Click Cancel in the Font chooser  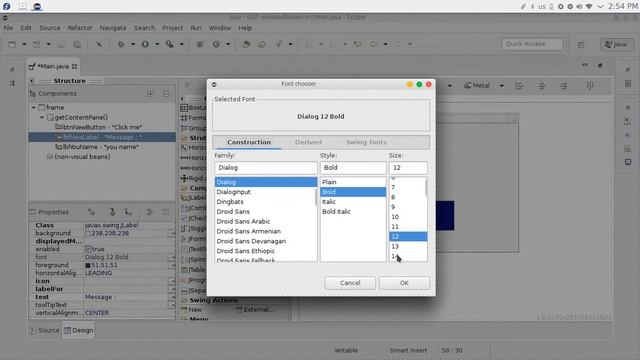350,283
